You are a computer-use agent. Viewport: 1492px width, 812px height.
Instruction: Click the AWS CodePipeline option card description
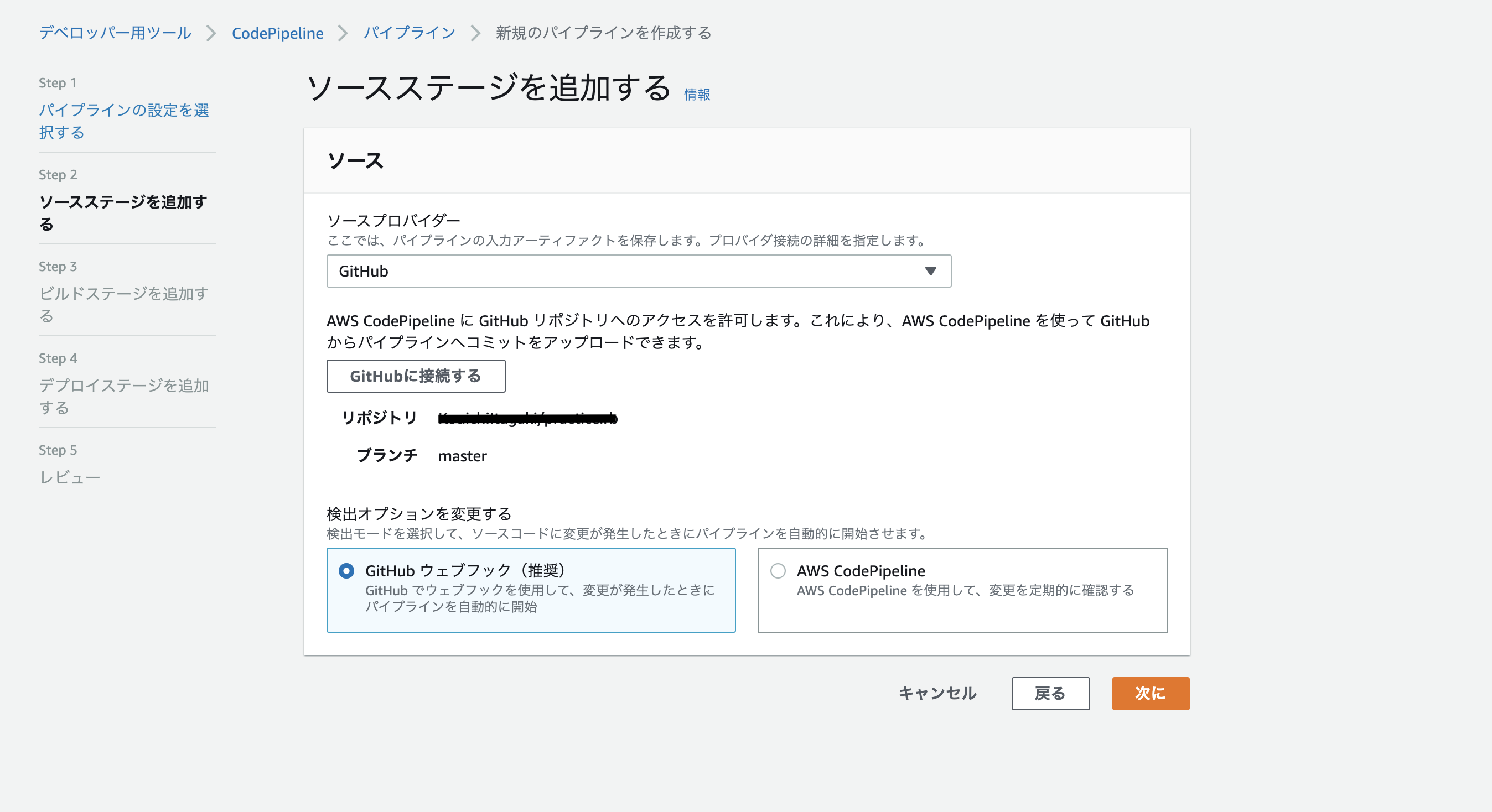(x=965, y=590)
